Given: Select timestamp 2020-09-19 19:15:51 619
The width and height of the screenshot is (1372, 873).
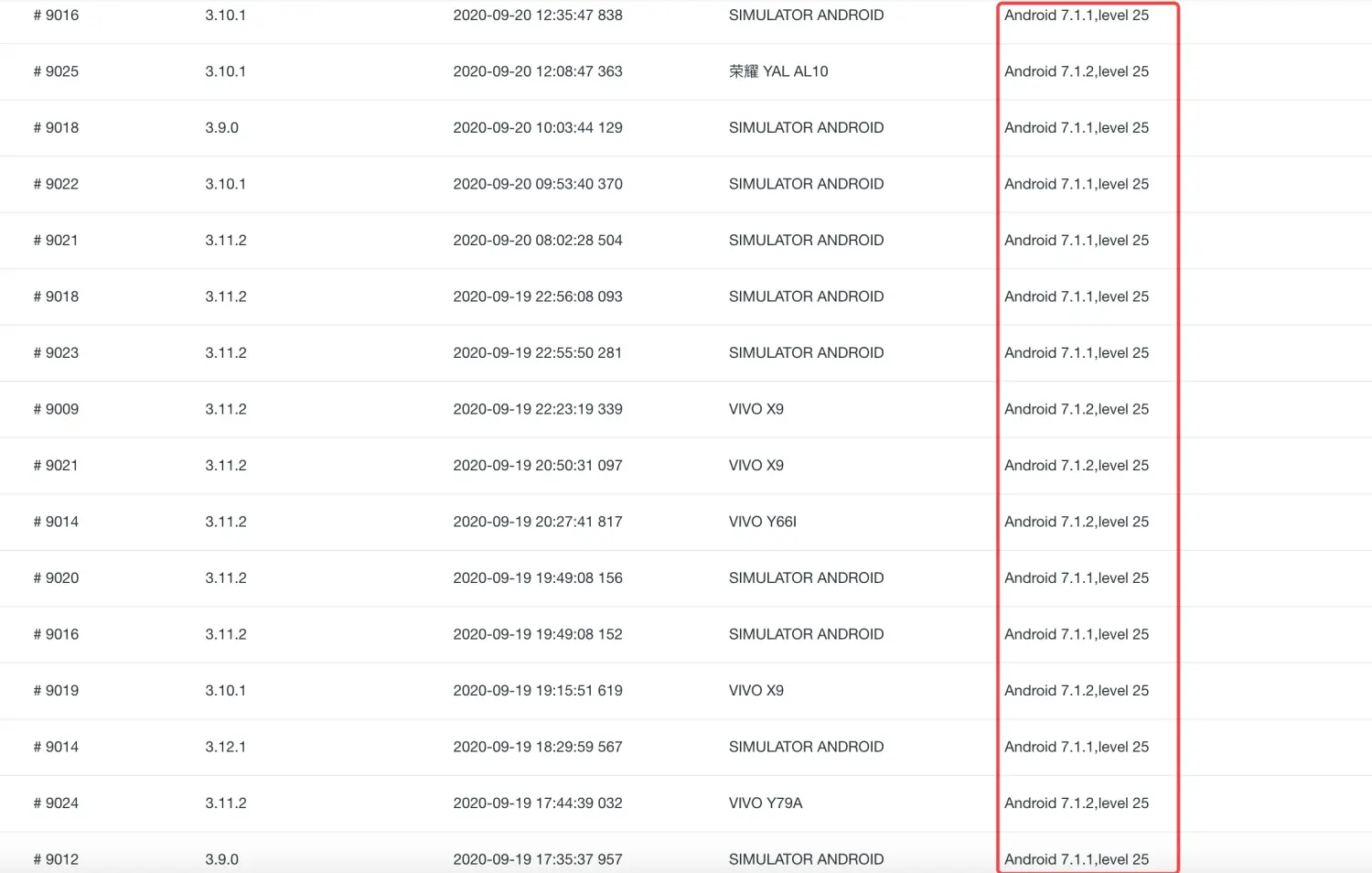Looking at the screenshot, I should [x=538, y=690].
